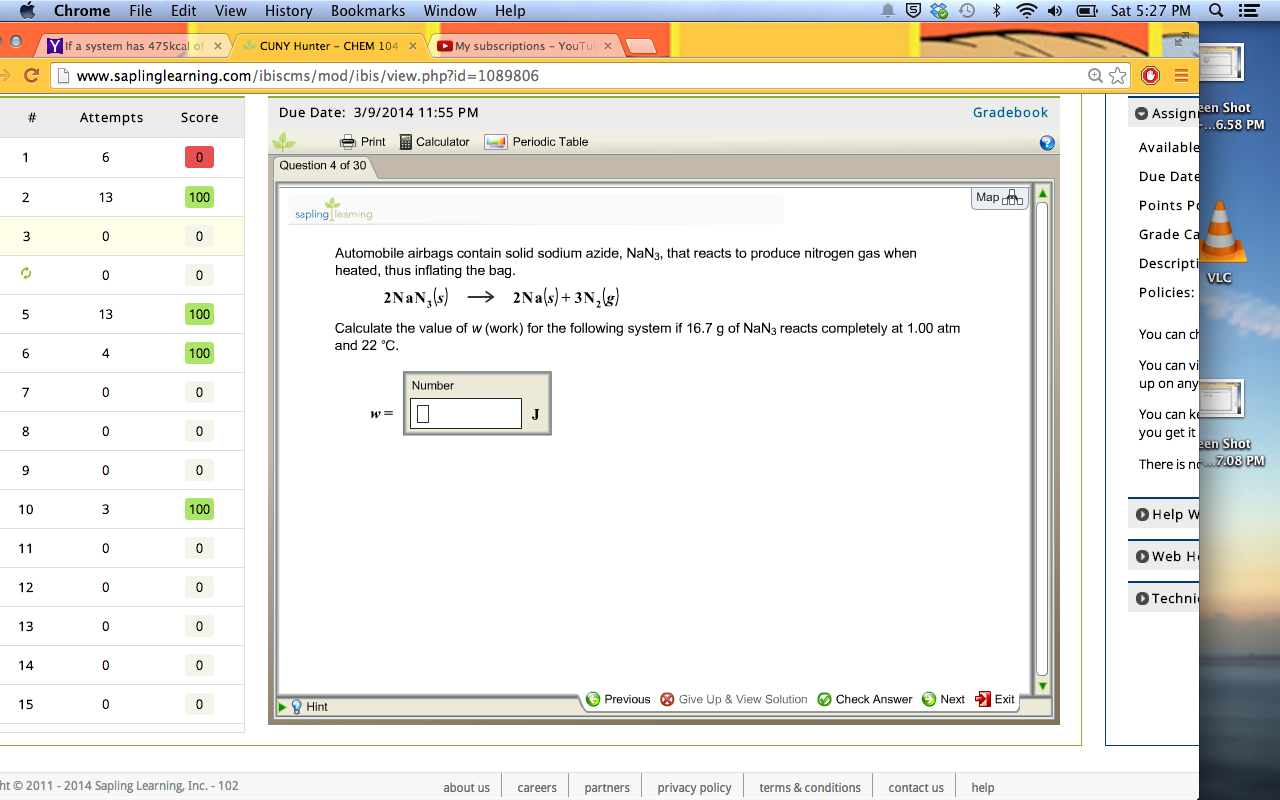Select question 2 row in list
Image resolution: width=1280 pixels, height=800 pixels.
click(x=122, y=197)
